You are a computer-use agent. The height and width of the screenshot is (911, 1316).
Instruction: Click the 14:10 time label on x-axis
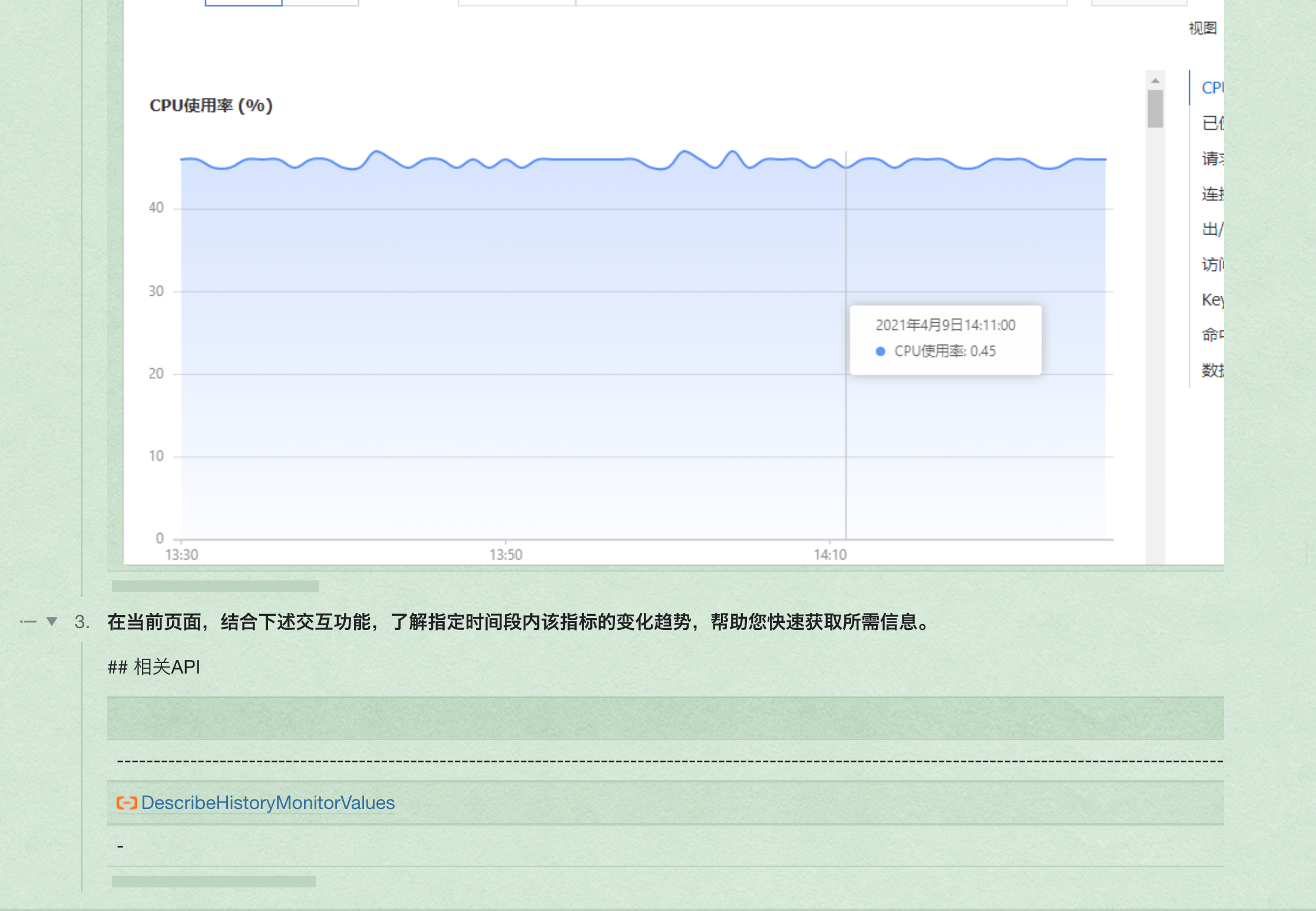click(x=829, y=554)
